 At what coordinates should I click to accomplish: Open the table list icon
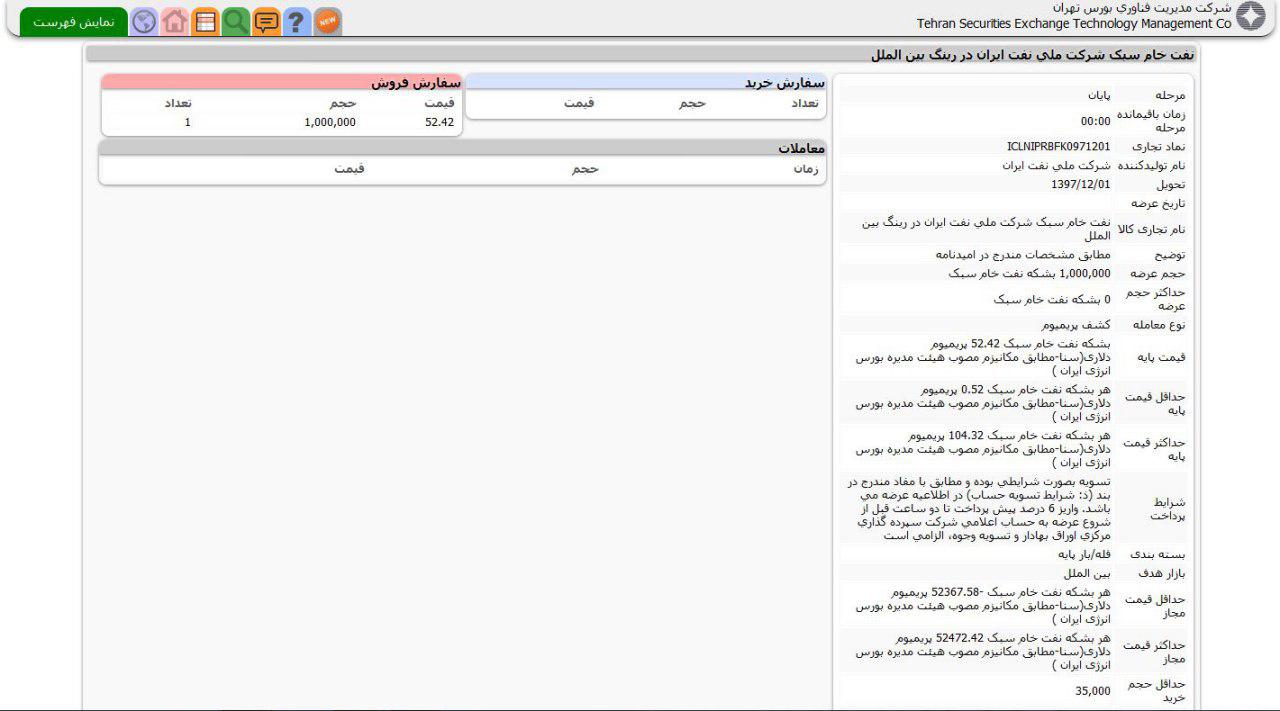tap(205, 21)
